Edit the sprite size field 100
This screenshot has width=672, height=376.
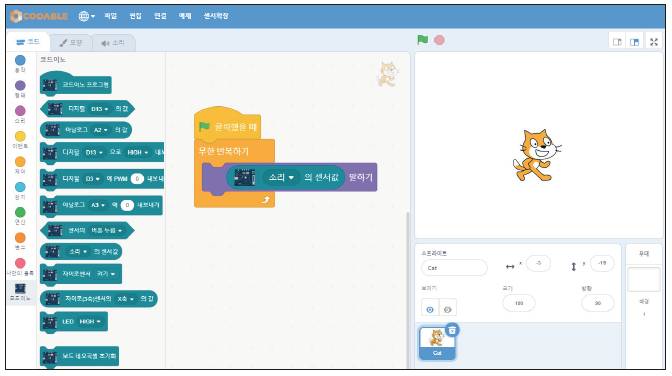pyautogui.click(x=519, y=303)
